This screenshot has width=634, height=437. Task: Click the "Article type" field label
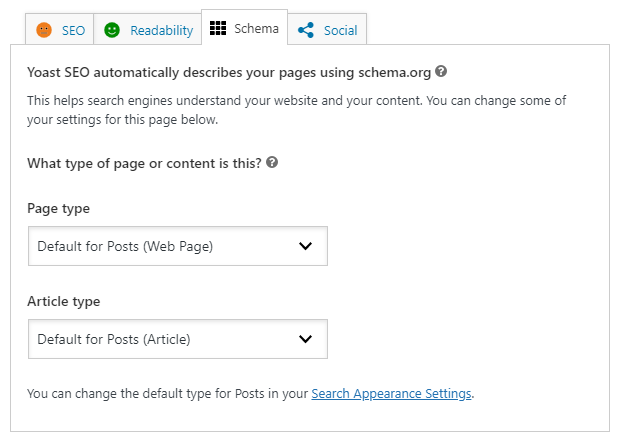(x=63, y=302)
